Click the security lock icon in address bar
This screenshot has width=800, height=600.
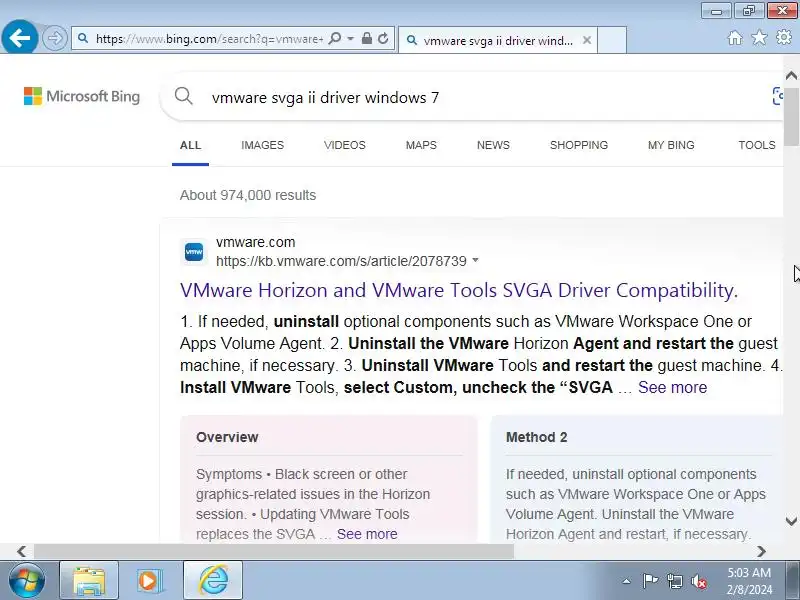click(x=366, y=38)
